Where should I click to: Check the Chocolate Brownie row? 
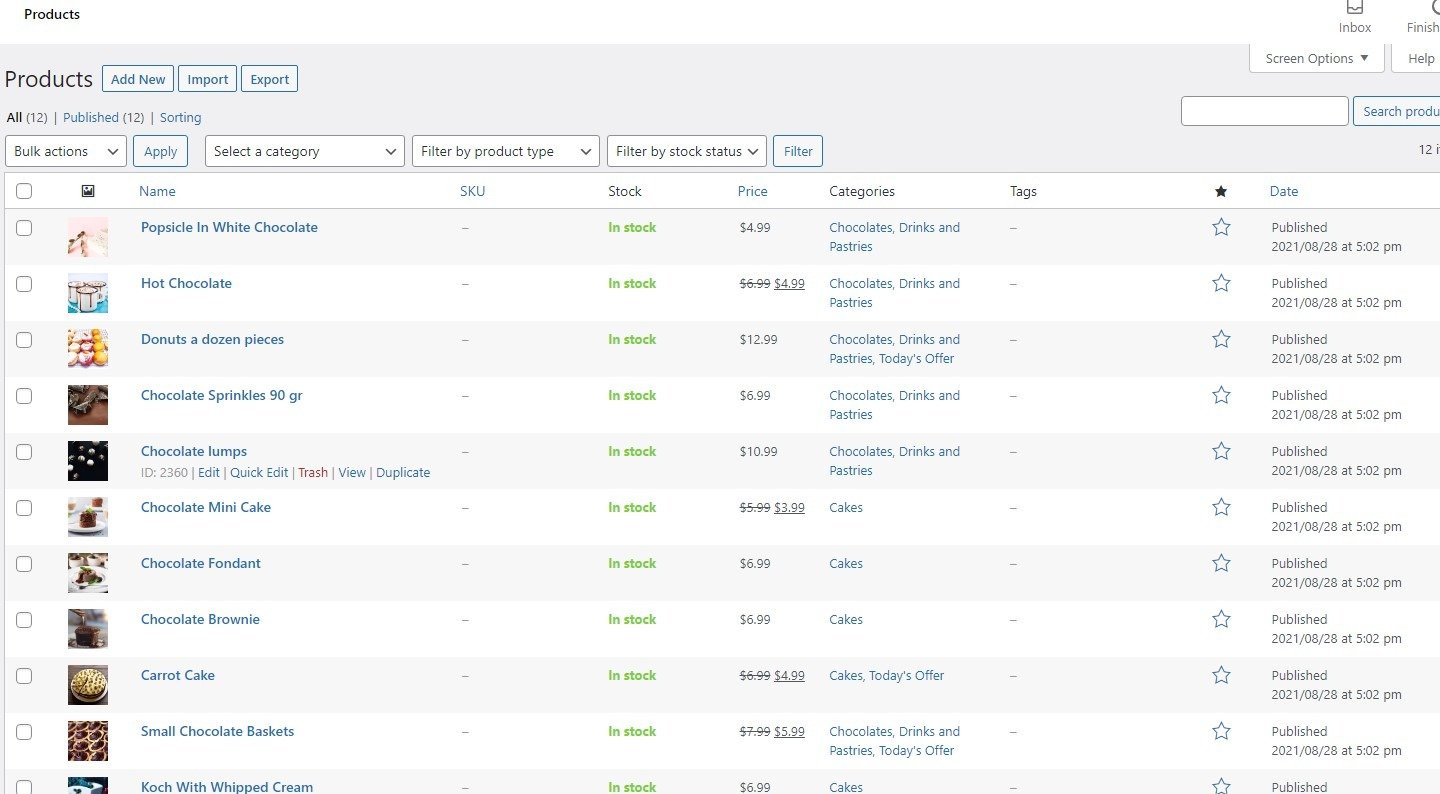click(24, 619)
